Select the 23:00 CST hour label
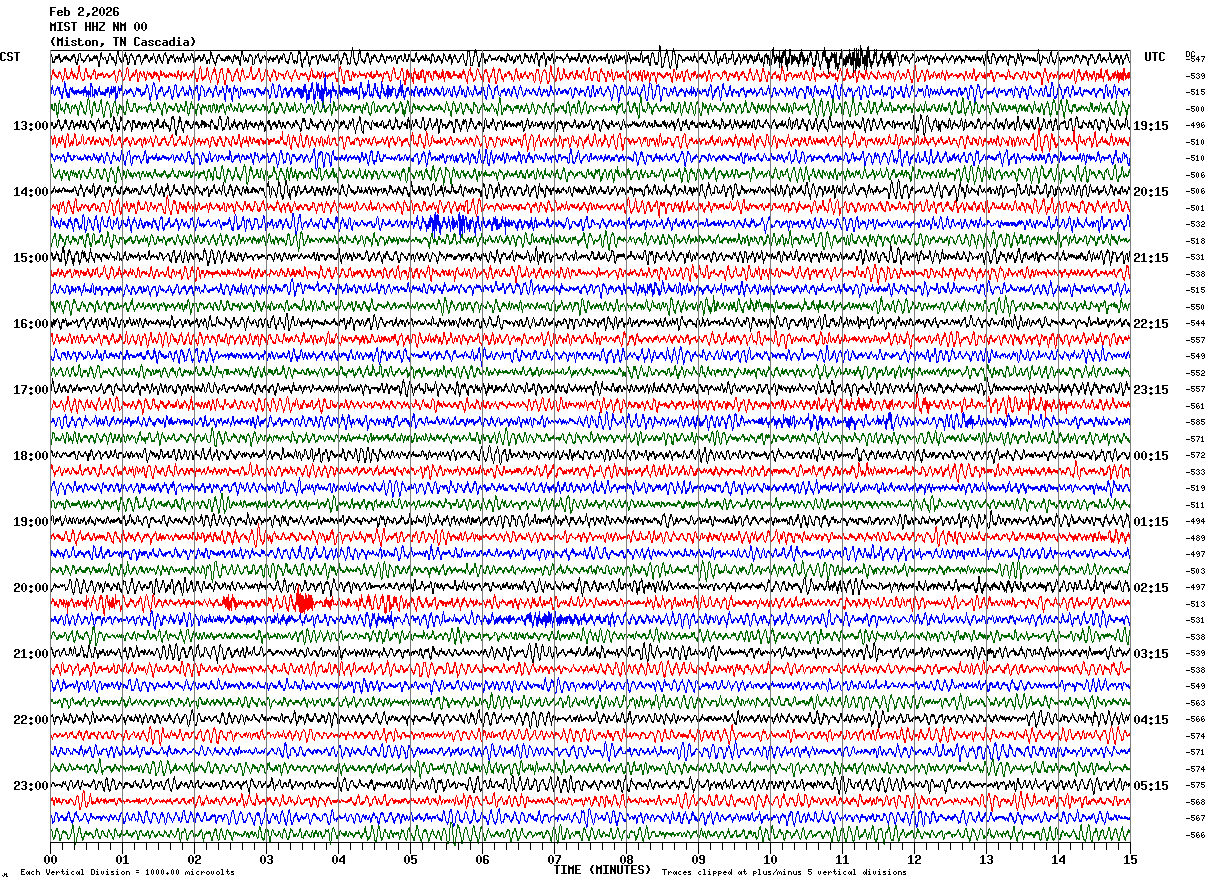The image size is (1210, 886). (31, 785)
